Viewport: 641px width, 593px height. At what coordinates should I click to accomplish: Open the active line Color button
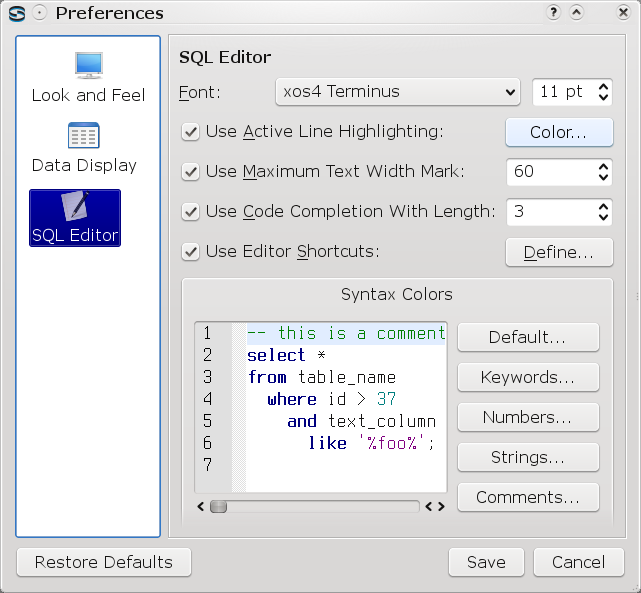[559, 132]
